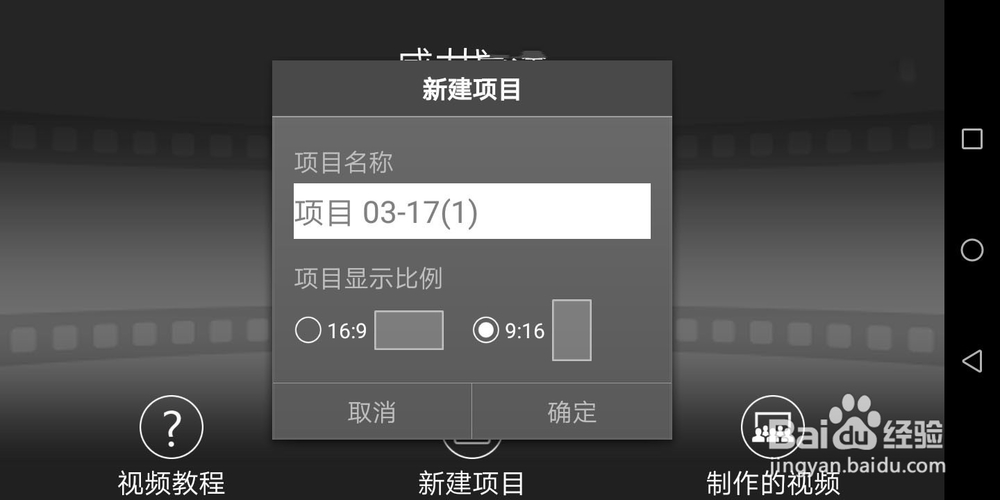Tap the Android back triangle button
1000x500 pixels.
pyautogui.click(x=971, y=361)
